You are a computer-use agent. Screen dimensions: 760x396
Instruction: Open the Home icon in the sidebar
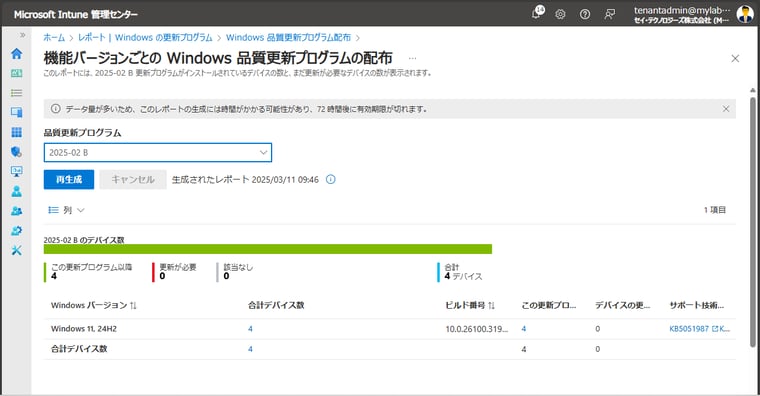pos(16,53)
